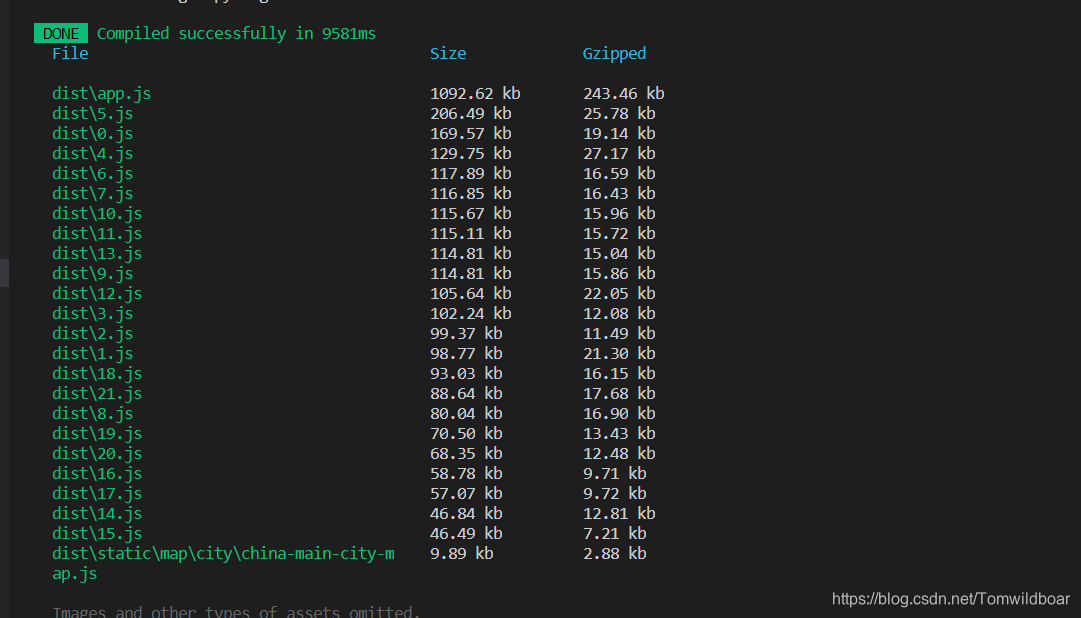
Task: Select the 'Compiled successfully in 9581ms' message
Action: coord(236,33)
